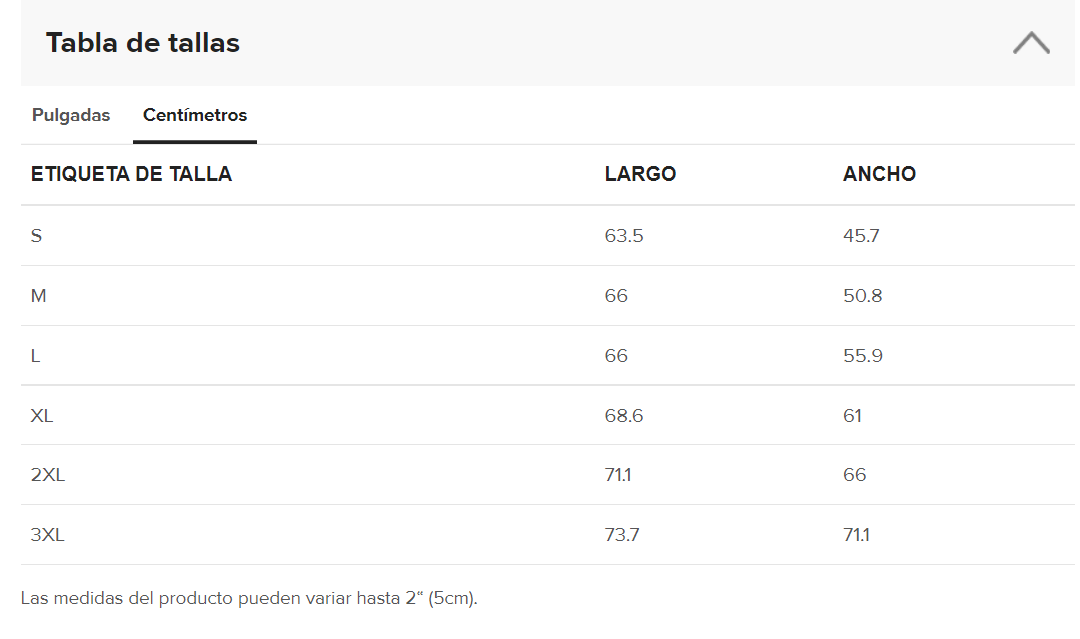
Task: Click the Tabla de tallas heading
Action: click(143, 43)
